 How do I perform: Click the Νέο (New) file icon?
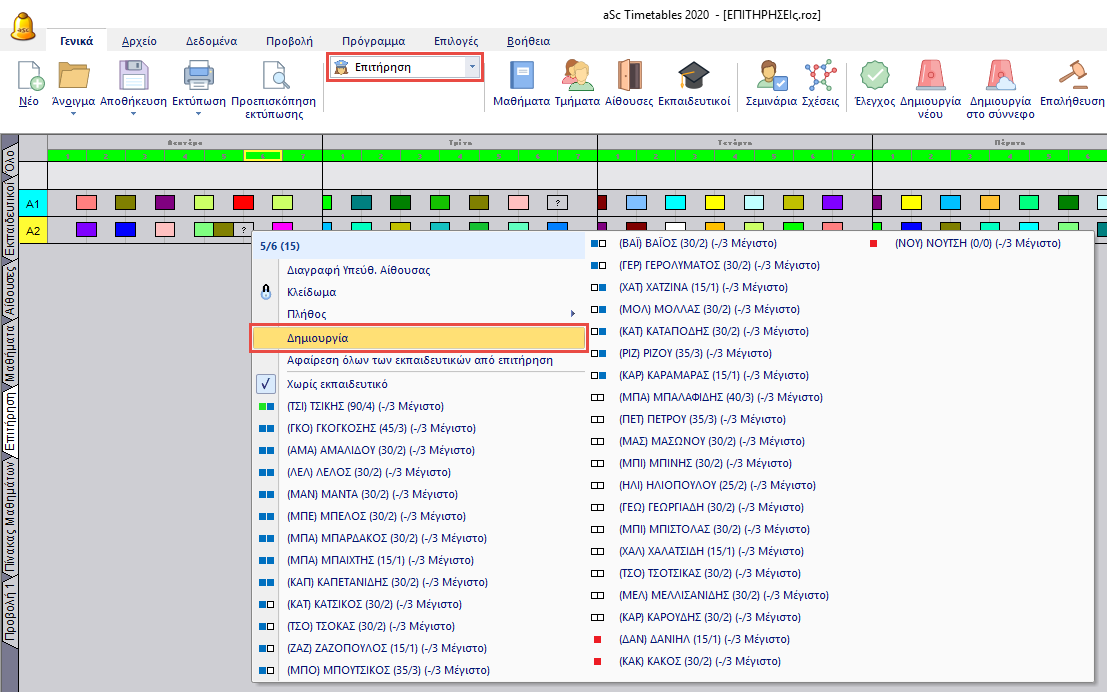pos(31,77)
